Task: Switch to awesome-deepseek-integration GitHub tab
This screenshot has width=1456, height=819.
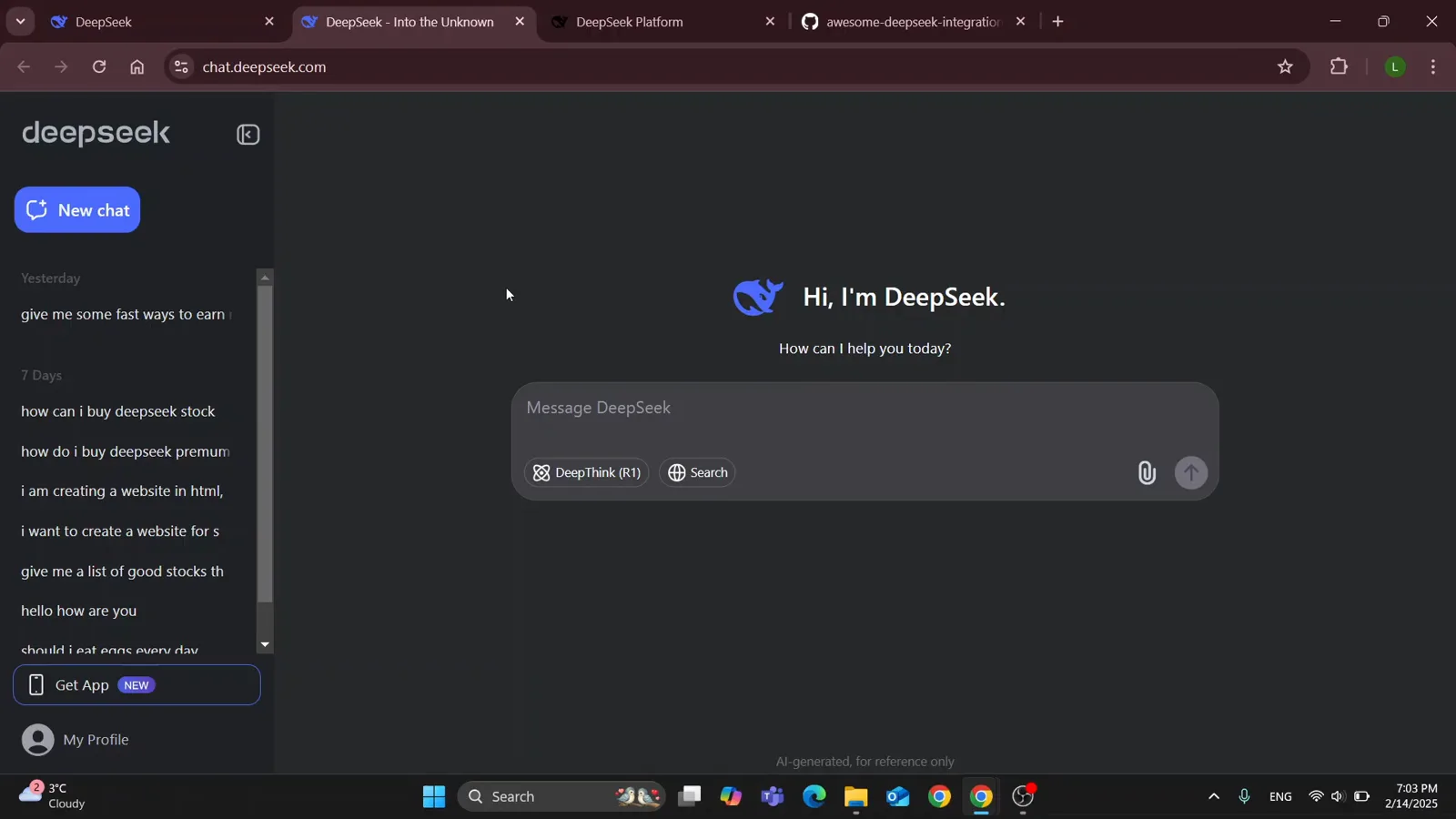Action: click(x=912, y=22)
